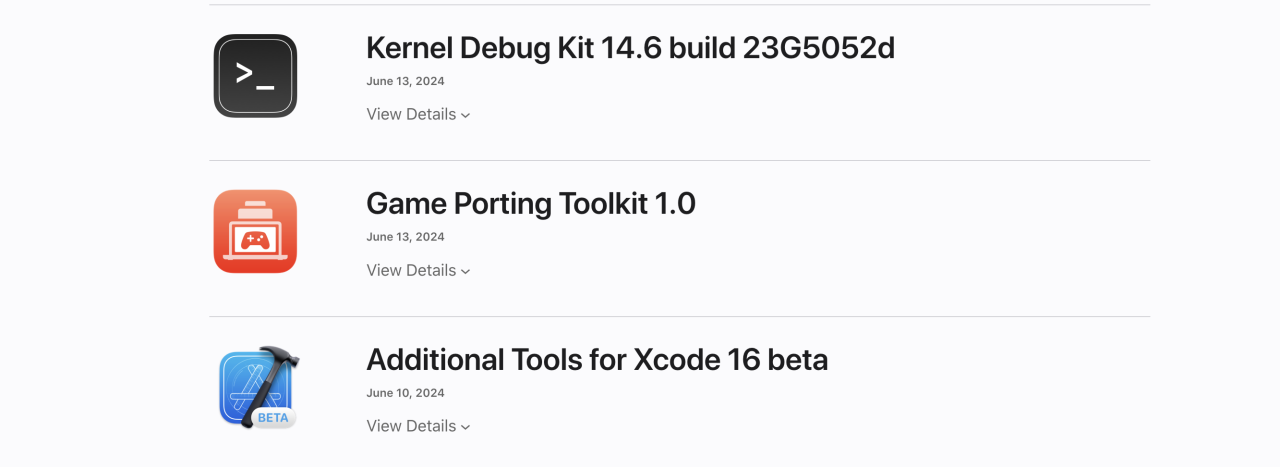
Task: Click the date under Kernel Debug Kit
Action: tap(405, 81)
